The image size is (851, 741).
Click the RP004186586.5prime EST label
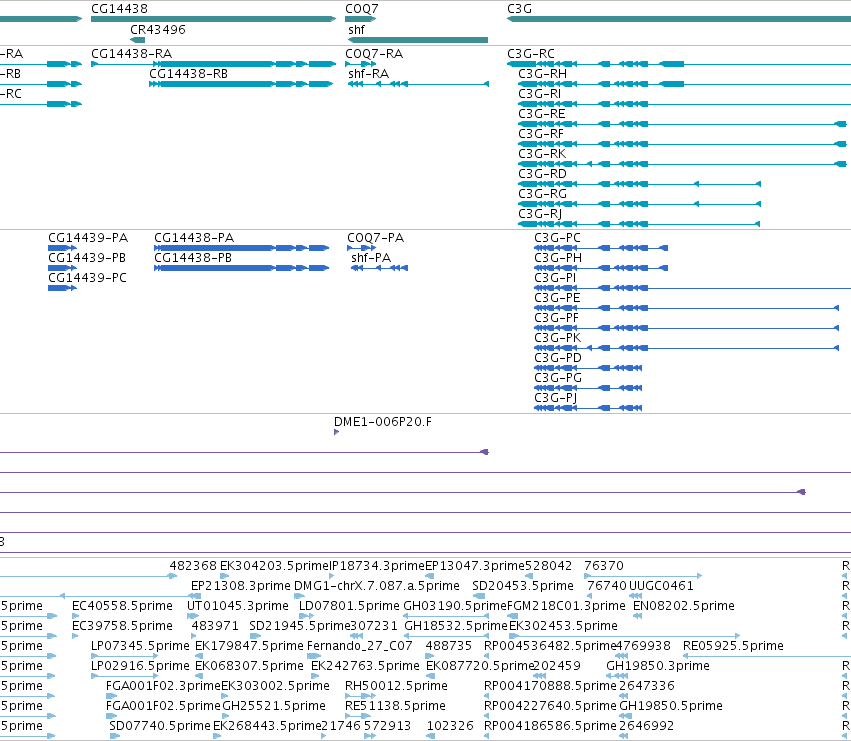(550, 726)
